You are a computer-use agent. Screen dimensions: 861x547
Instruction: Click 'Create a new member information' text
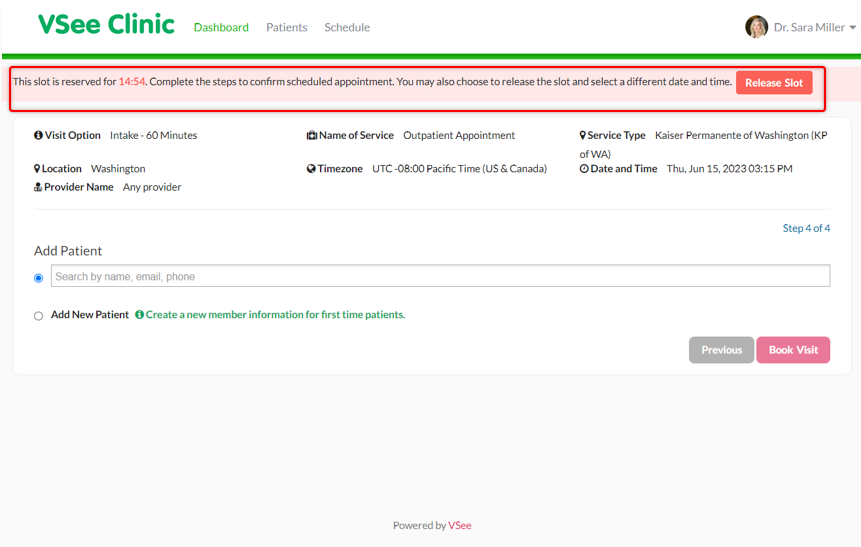click(275, 315)
